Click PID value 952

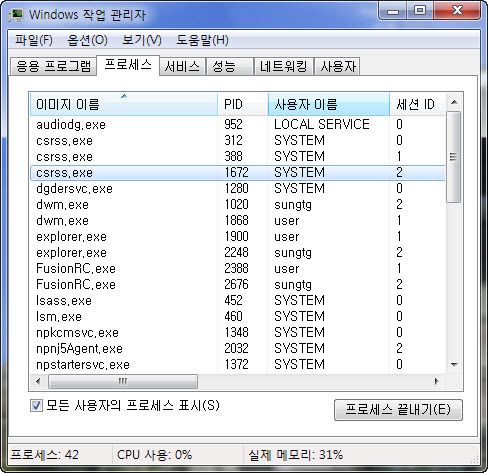coord(233,124)
